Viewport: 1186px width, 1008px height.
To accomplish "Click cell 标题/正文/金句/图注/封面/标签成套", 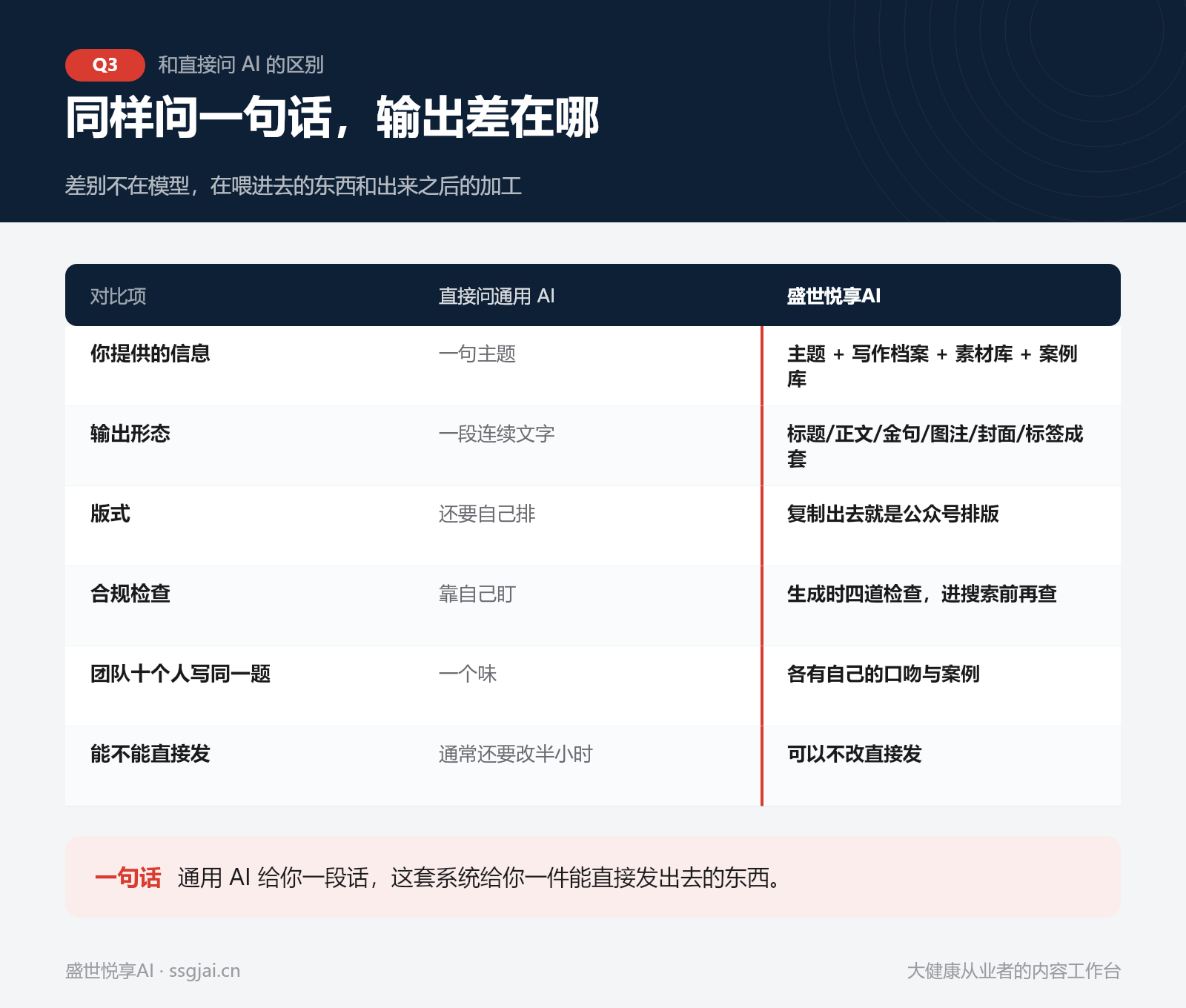I will [935, 446].
